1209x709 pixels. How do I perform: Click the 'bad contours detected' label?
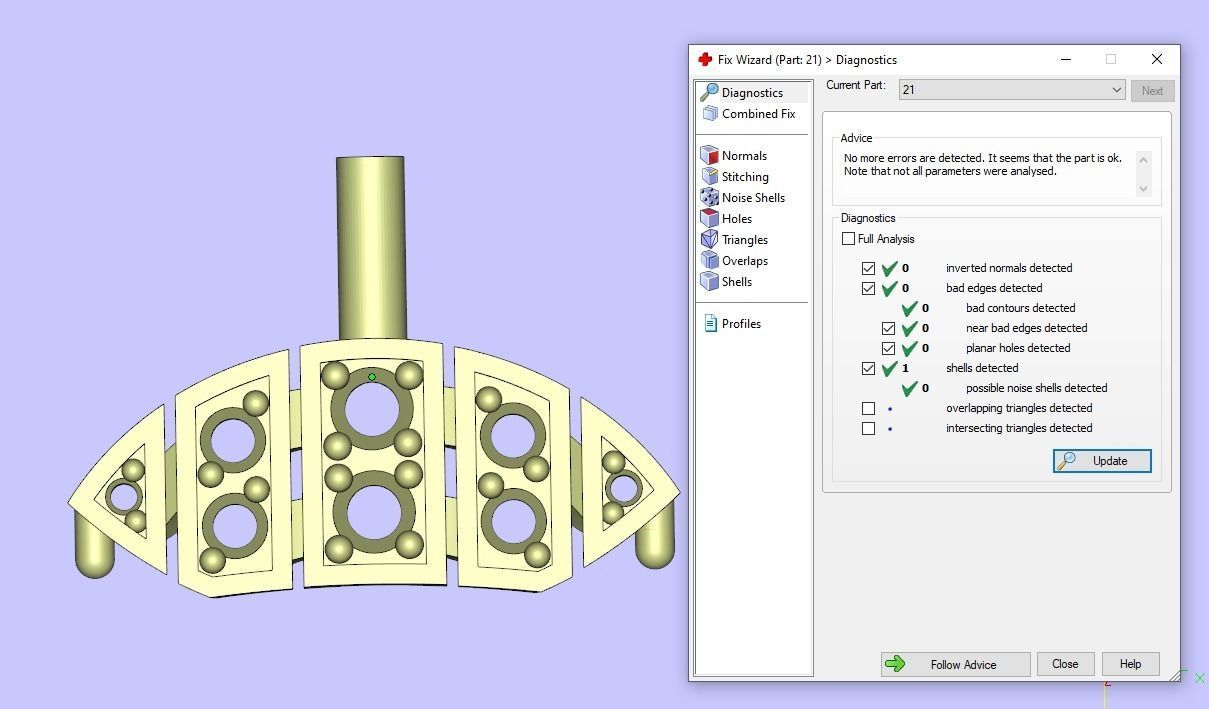coord(1020,308)
